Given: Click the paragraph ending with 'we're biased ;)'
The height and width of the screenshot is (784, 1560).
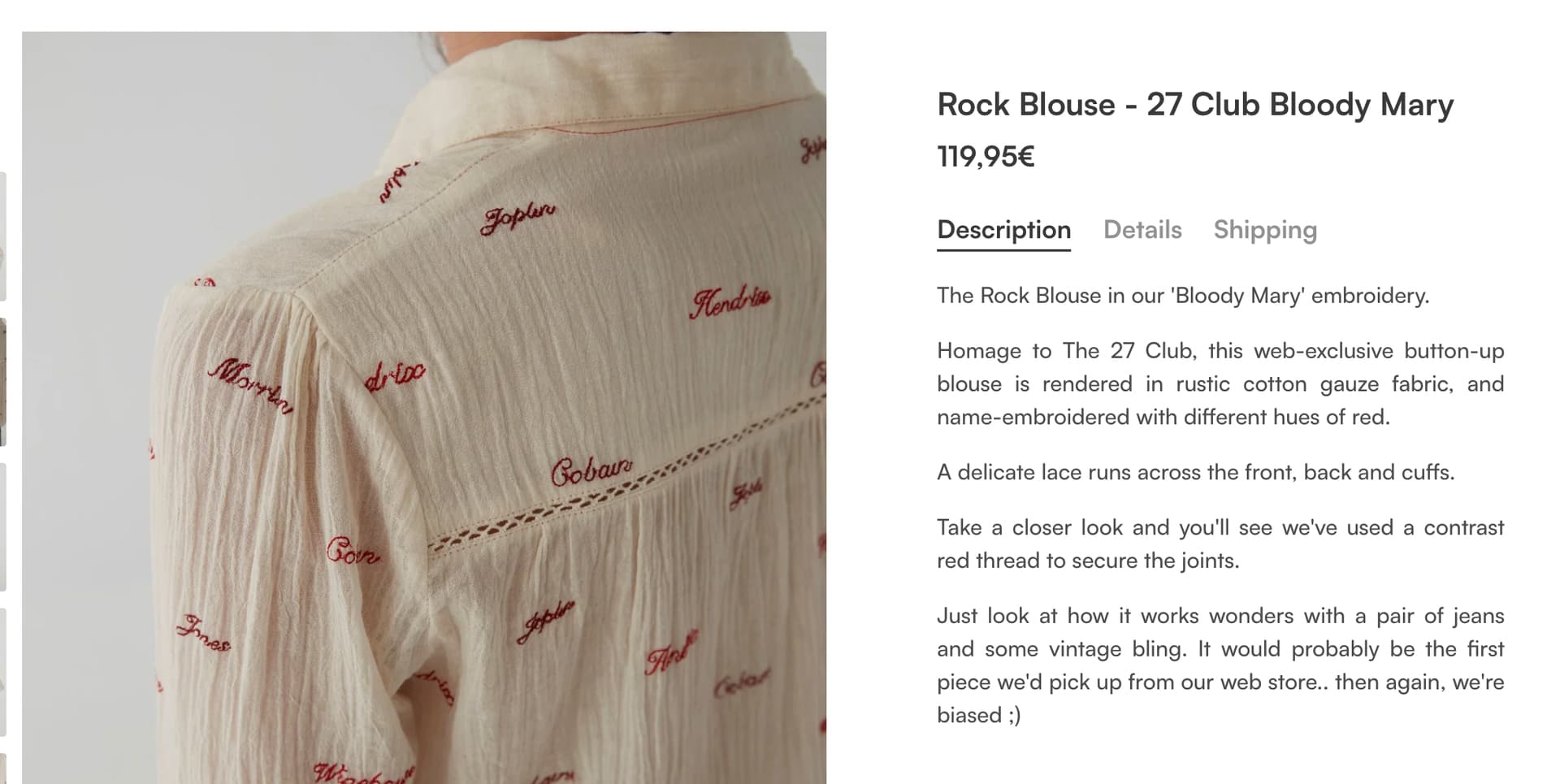Looking at the screenshot, I should (x=1220, y=665).
